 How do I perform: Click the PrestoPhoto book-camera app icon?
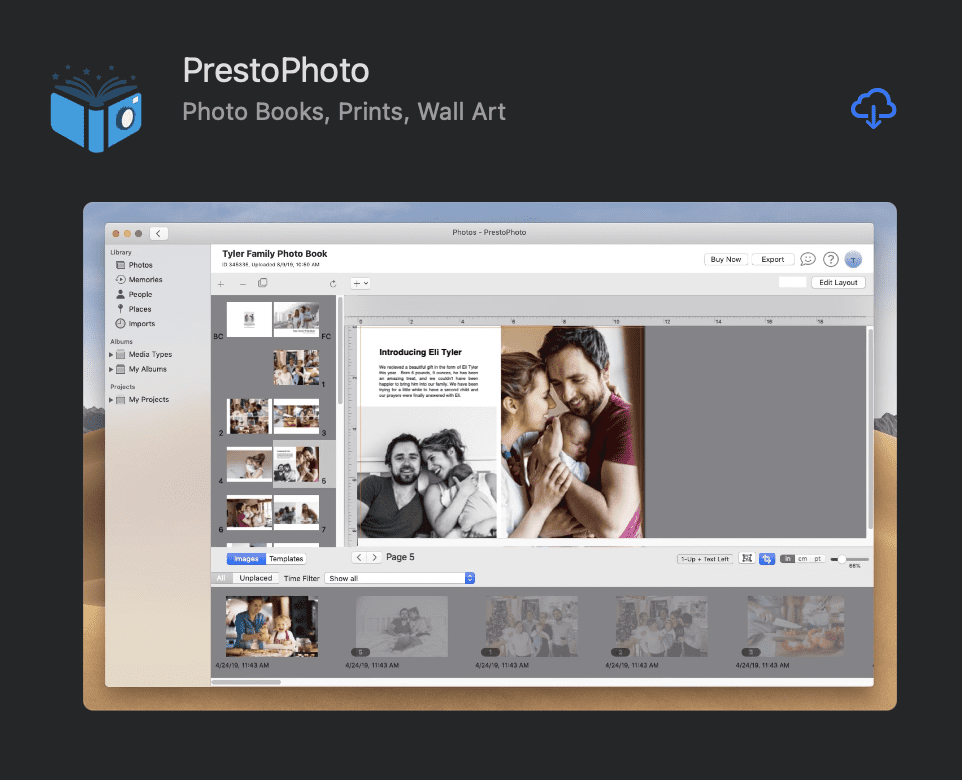click(x=96, y=109)
